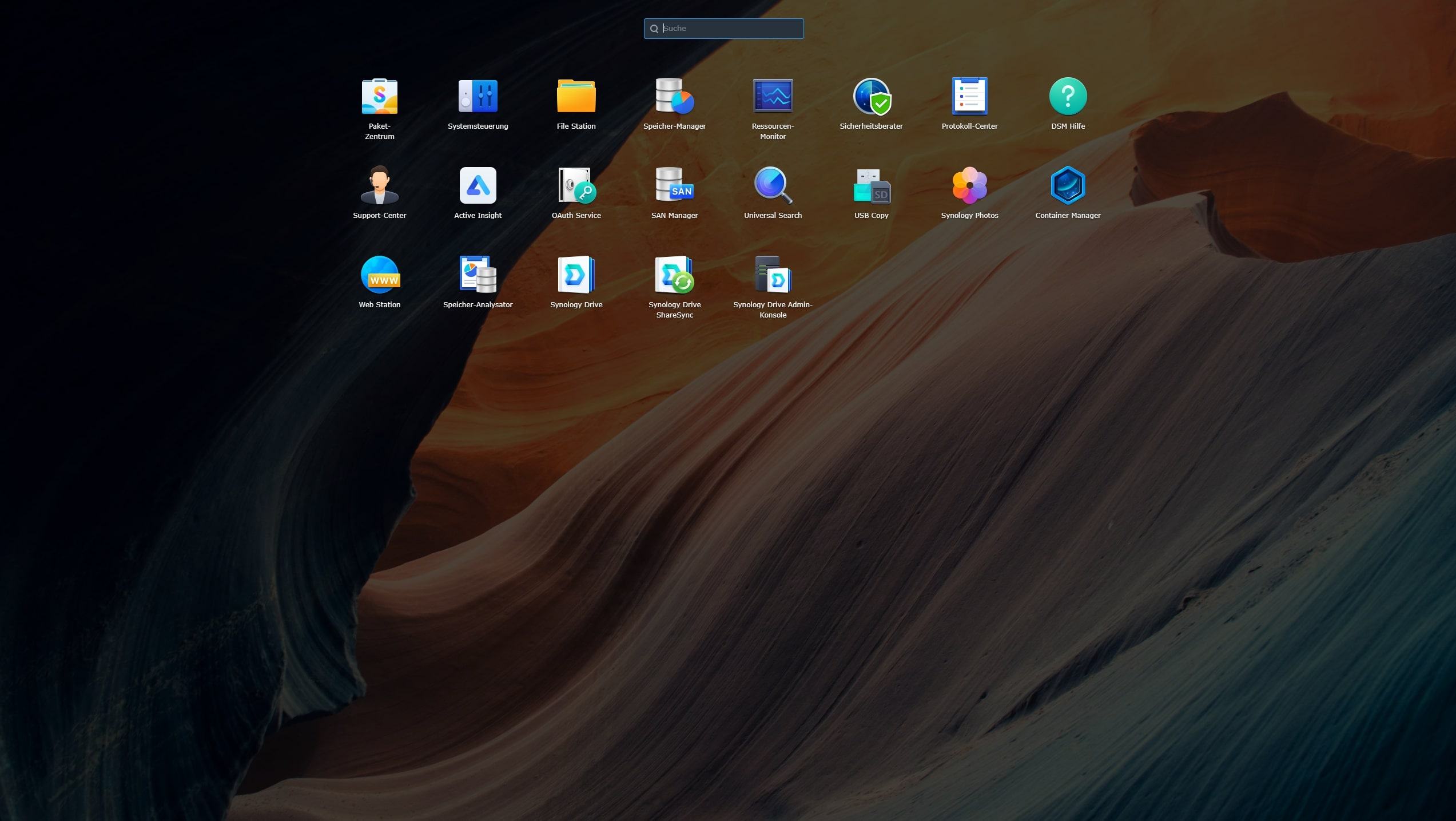Click the "USB Copy" label text
Image resolution: width=1456 pixels, height=821 pixels.
[x=871, y=215]
